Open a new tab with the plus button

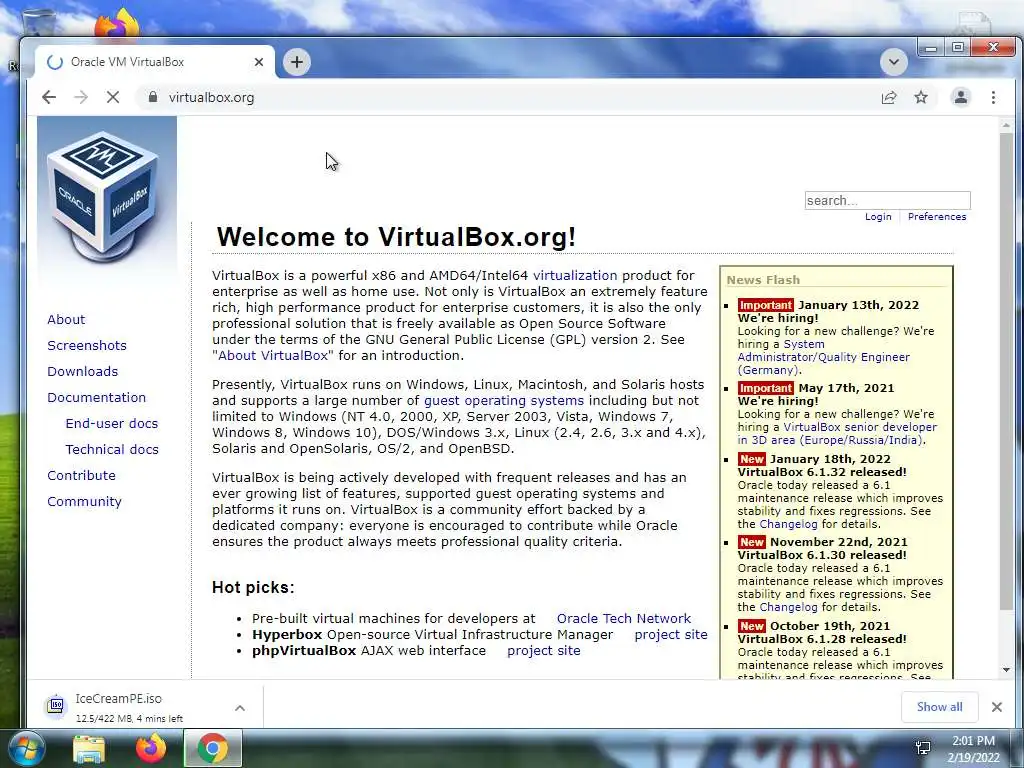(x=296, y=62)
